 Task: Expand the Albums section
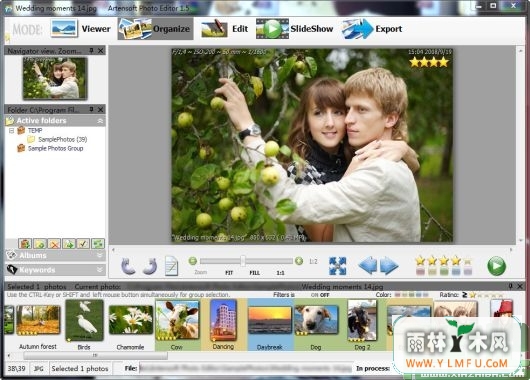pyautogui.click(x=100, y=255)
